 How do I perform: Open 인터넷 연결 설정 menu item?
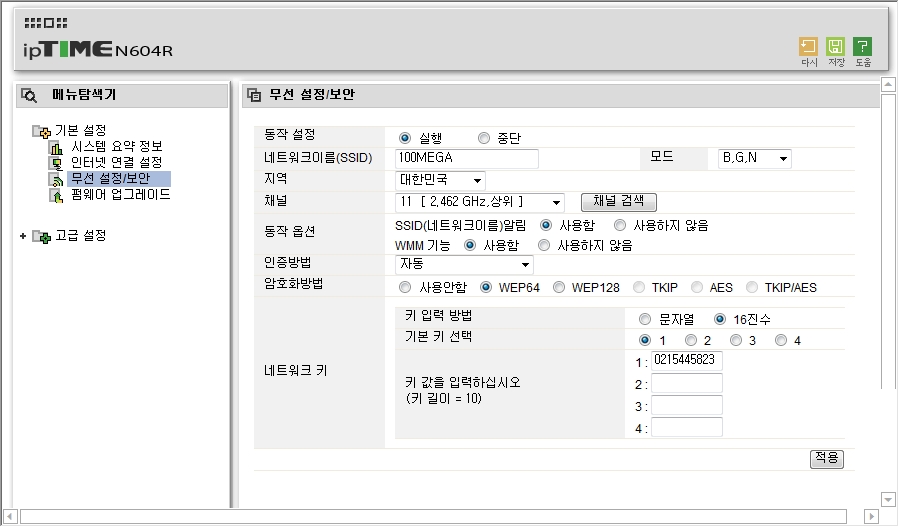coord(116,163)
